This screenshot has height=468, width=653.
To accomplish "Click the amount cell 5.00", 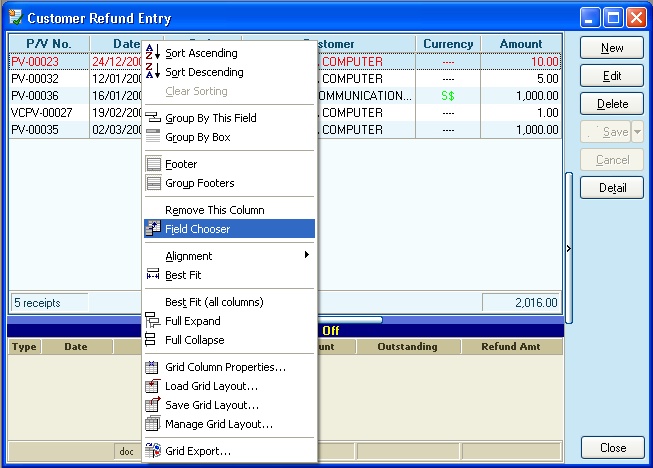I will (521, 79).
